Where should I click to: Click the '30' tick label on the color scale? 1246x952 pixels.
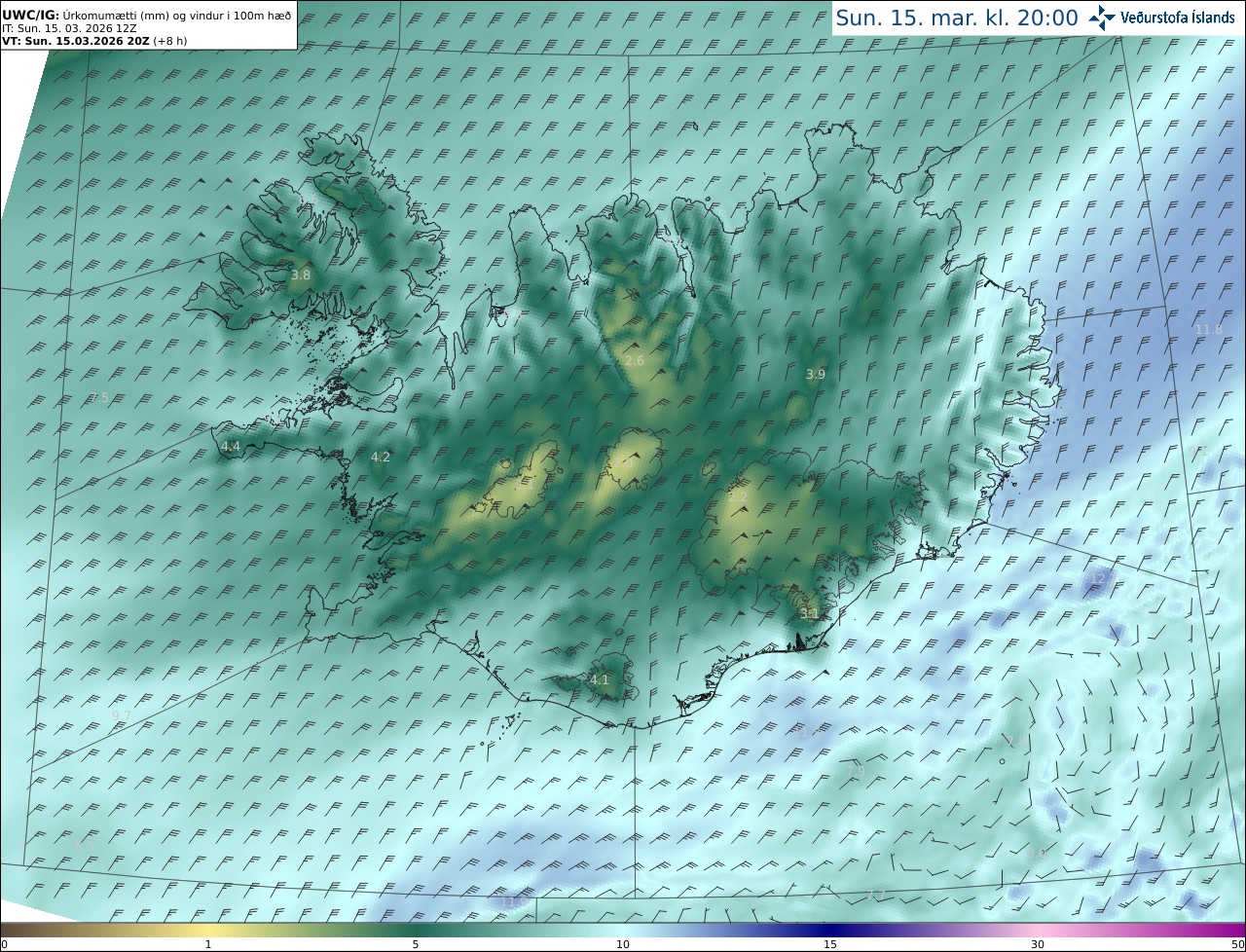coord(1038,944)
